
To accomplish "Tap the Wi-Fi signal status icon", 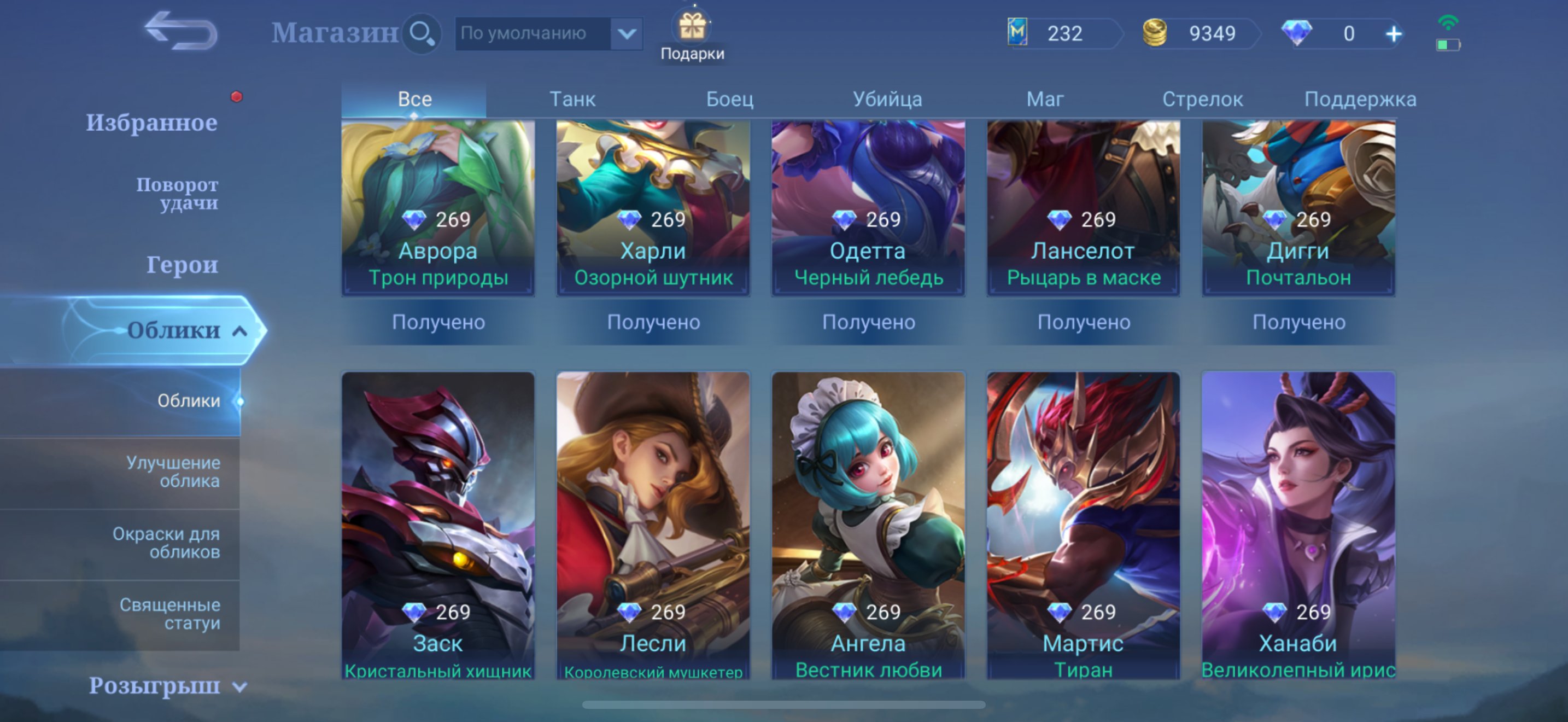I will pyautogui.click(x=1448, y=22).
